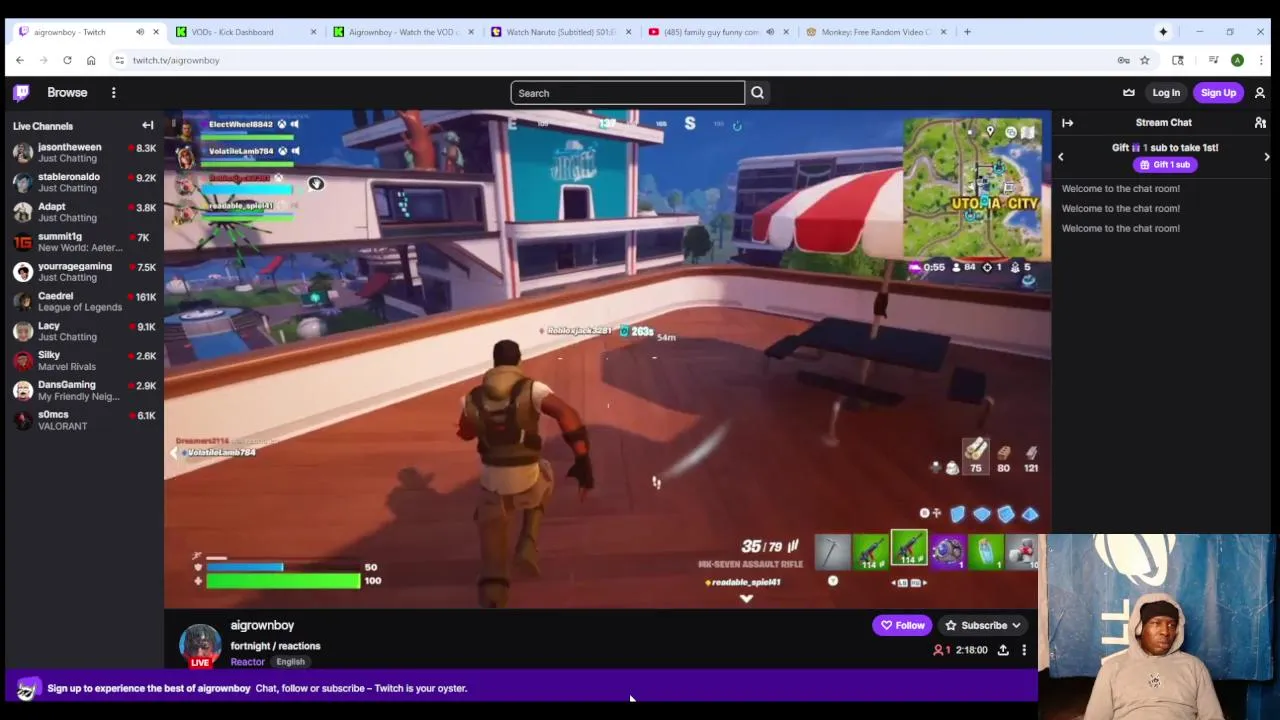Screen dimensions: 1280x720
Task: Open summit1g channel avatar
Action: (22, 242)
